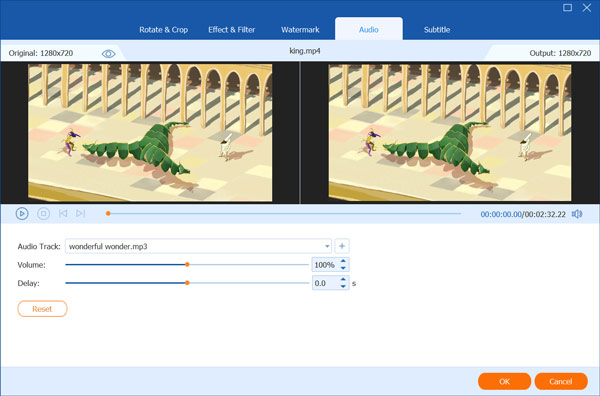
Task: Add a new audio track with plus button
Action: [x=342, y=246]
